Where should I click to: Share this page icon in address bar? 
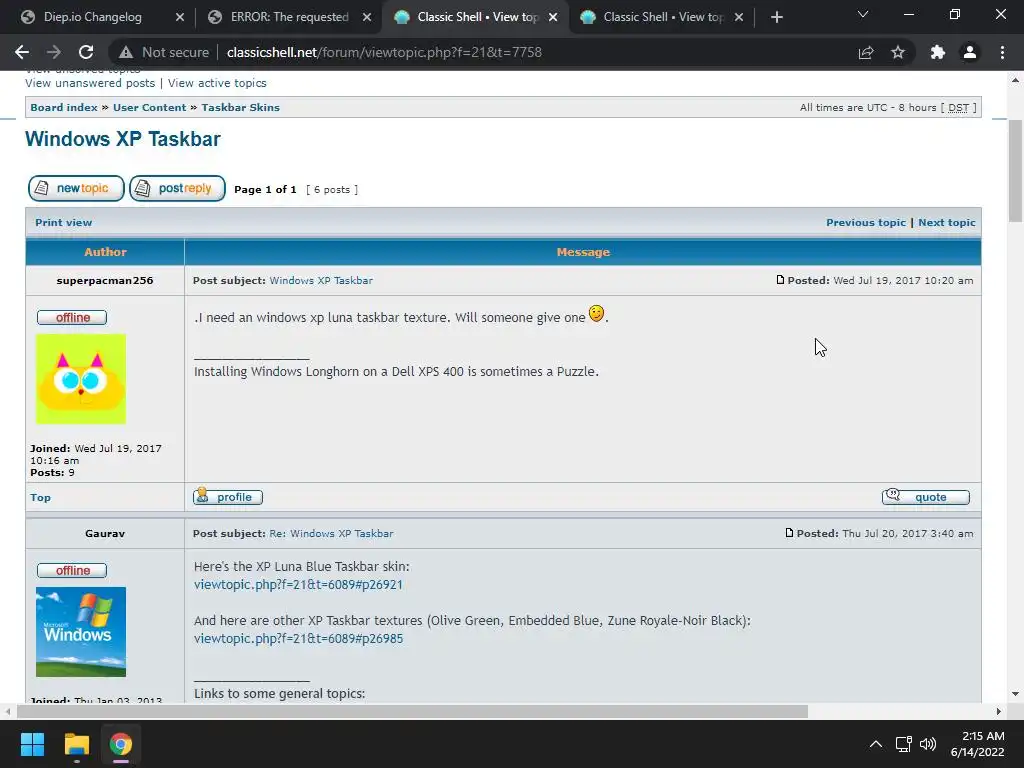pyautogui.click(x=866, y=52)
